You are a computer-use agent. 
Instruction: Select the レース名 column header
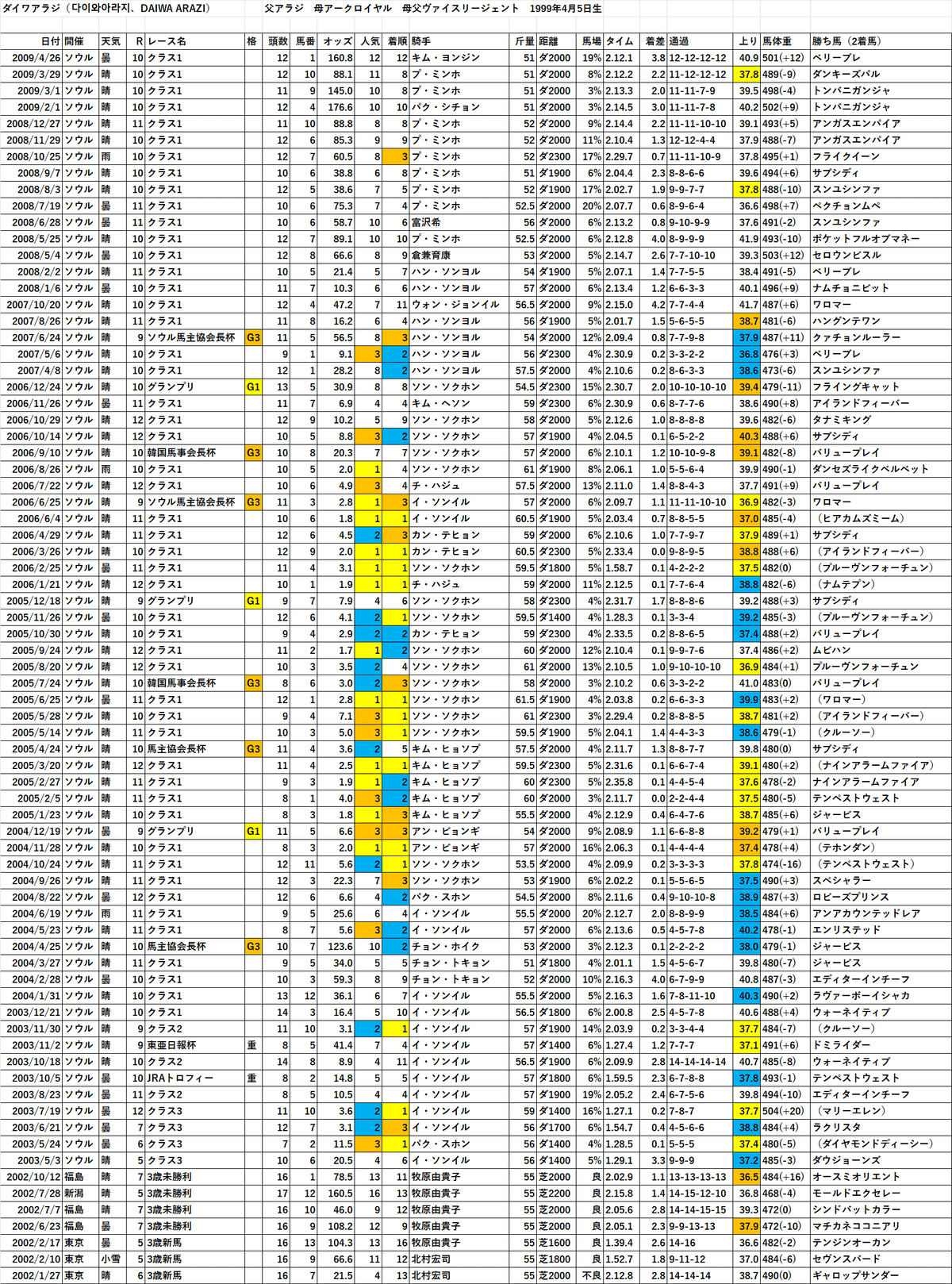(167, 41)
